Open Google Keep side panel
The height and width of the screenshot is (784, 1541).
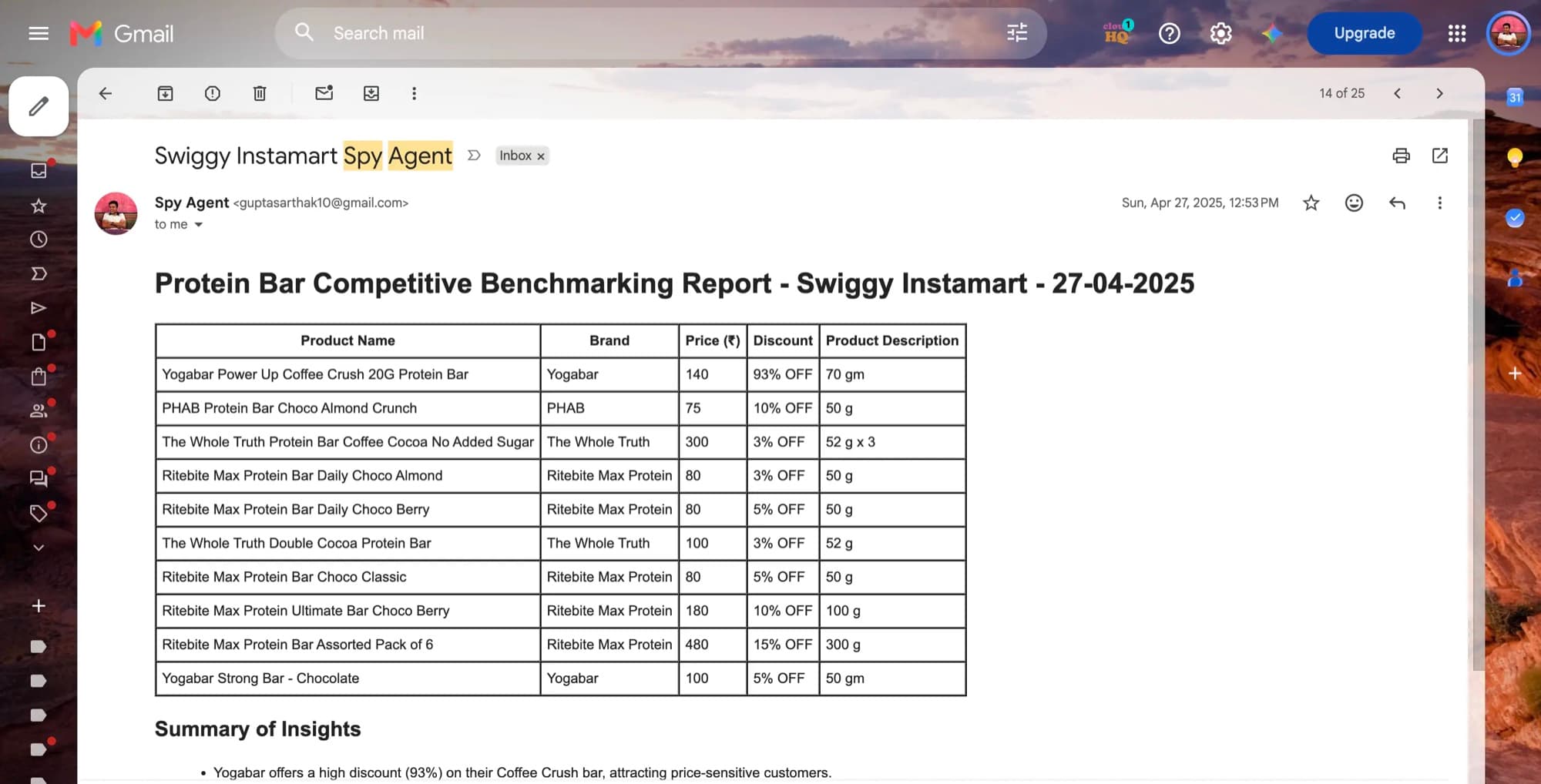coord(1515,157)
